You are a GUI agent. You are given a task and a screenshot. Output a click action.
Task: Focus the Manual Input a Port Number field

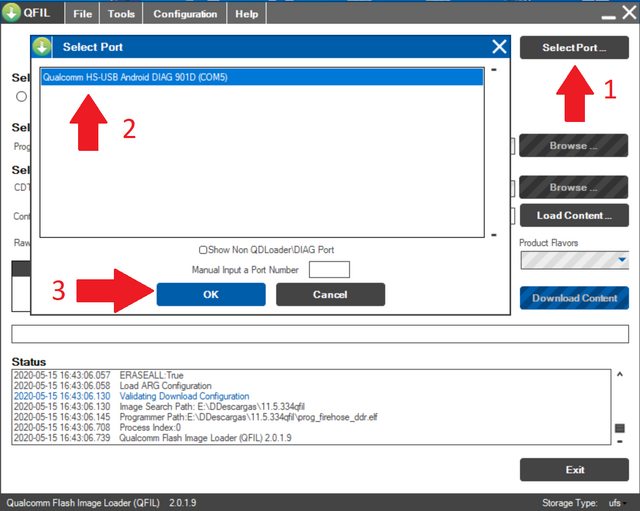point(329,269)
